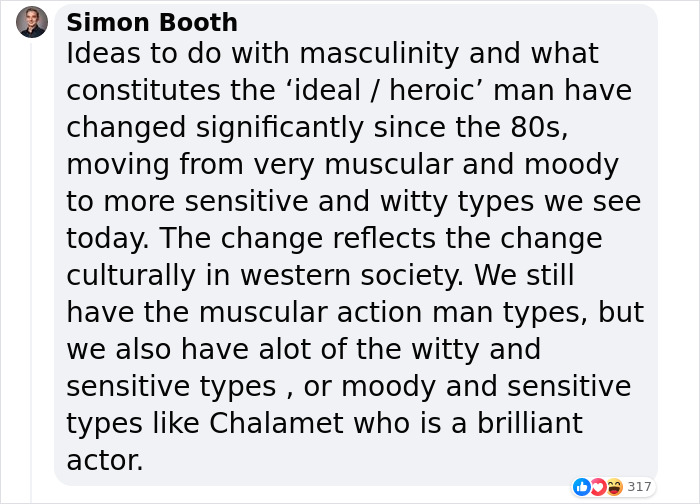
Task: Click the word 'brilliant' in the comment
Action: (x=530, y=423)
